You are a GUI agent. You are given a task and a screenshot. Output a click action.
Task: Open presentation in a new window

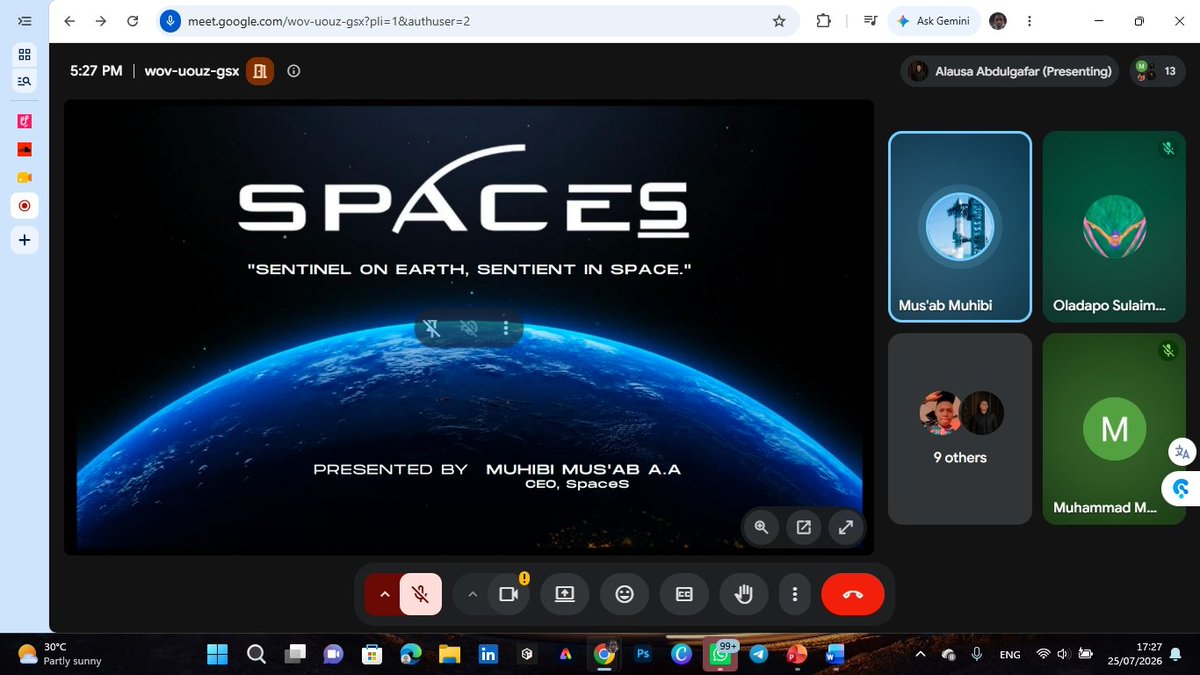pos(803,527)
